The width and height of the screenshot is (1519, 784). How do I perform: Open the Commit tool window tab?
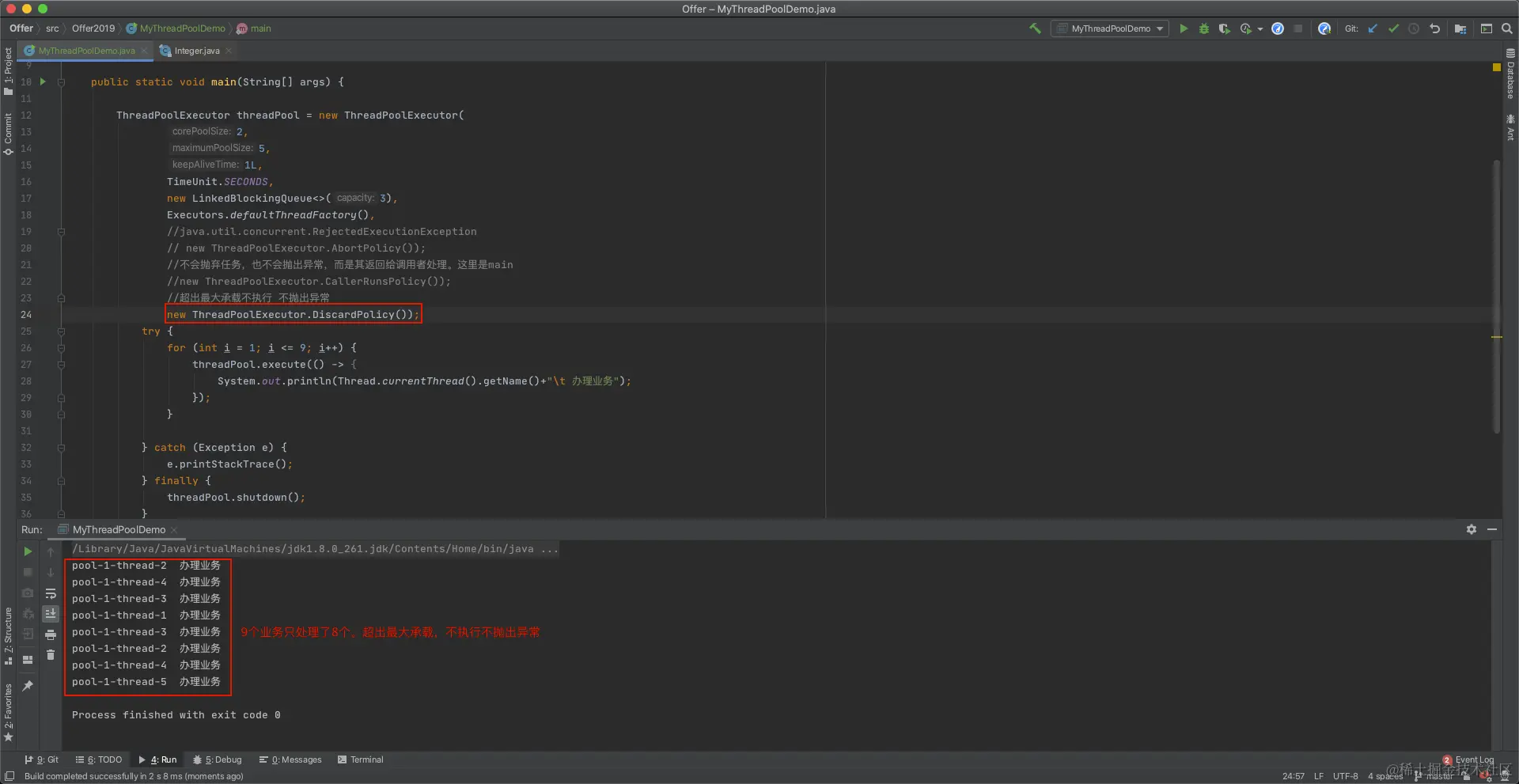[x=8, y=133]
